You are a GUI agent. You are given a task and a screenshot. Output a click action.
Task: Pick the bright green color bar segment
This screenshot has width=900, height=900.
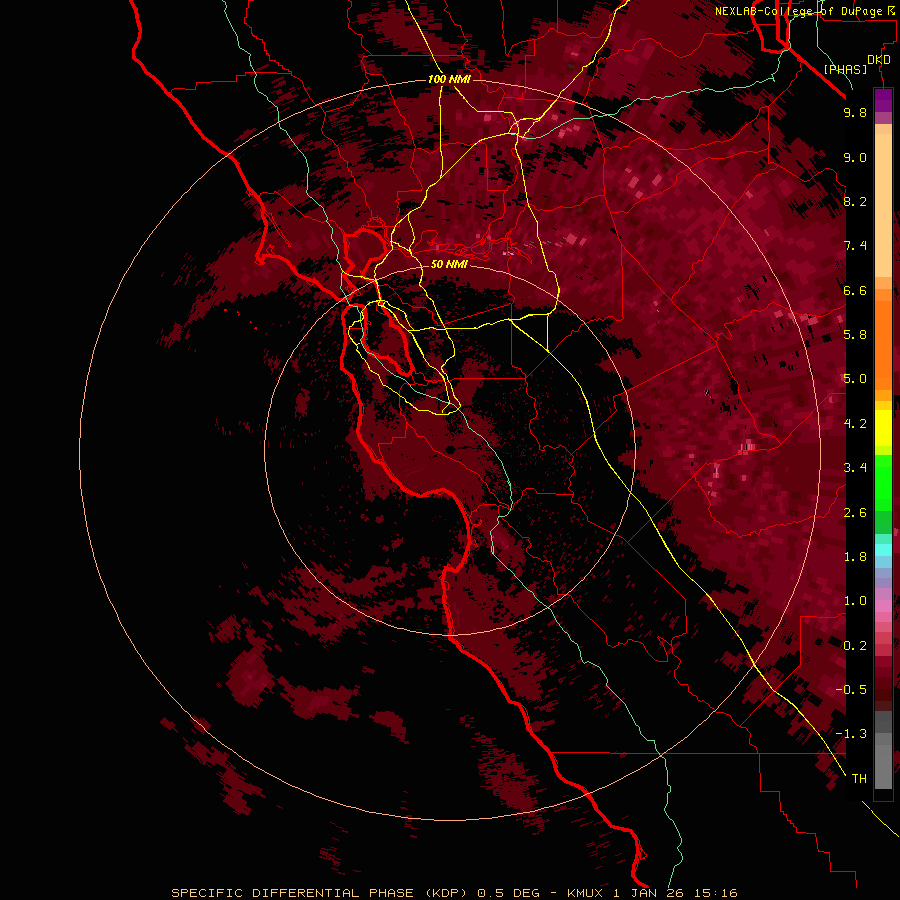(x=883, y=483)
